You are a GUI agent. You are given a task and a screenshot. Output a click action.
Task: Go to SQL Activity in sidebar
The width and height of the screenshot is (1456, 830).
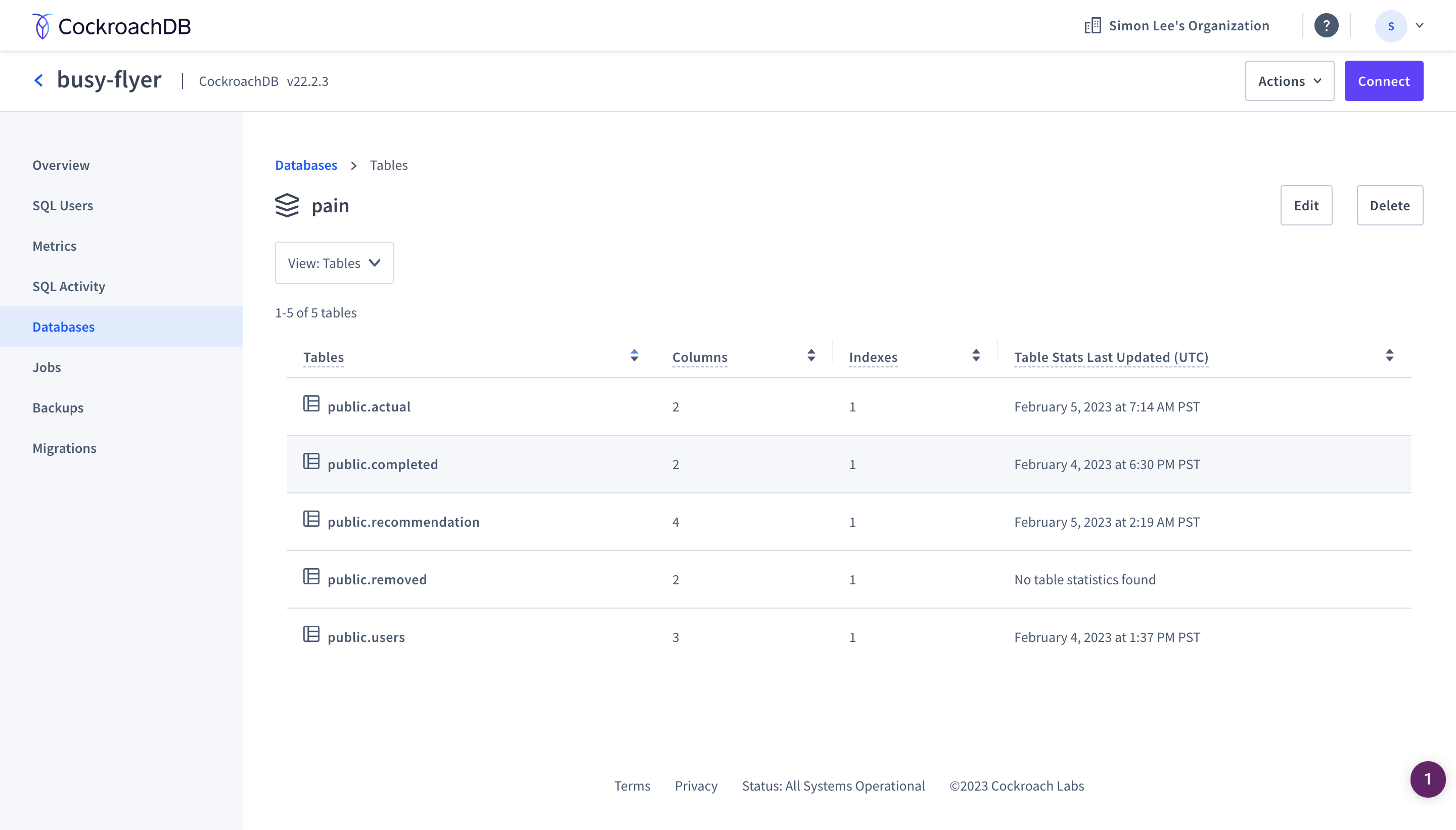click(69, 286)
